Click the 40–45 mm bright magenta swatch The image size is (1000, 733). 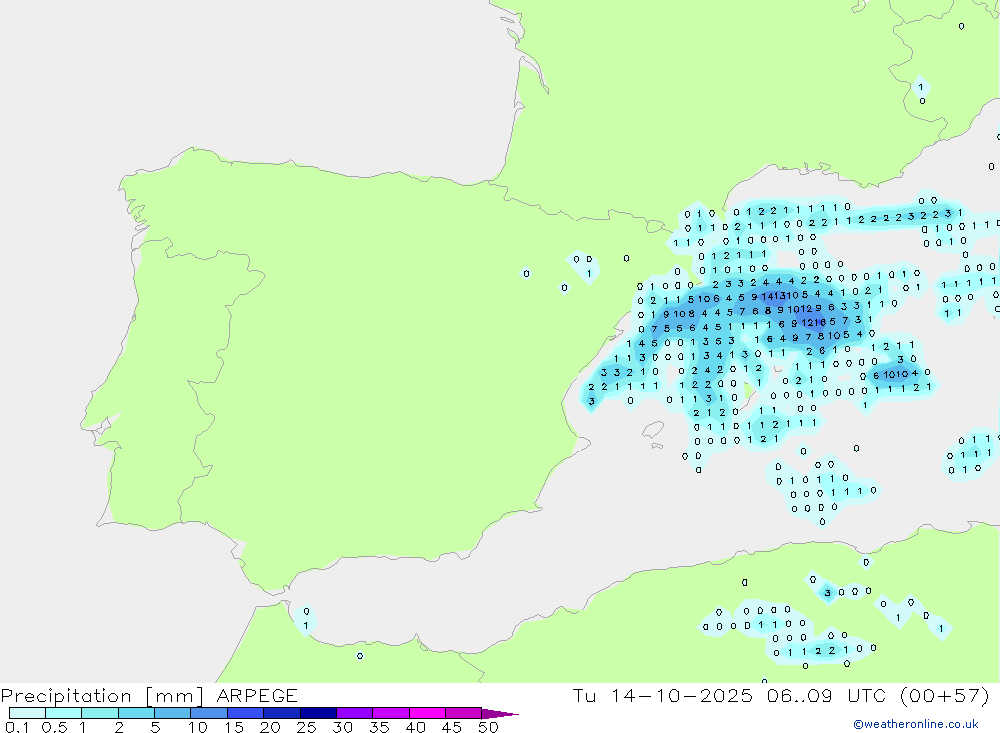[427, 713]
